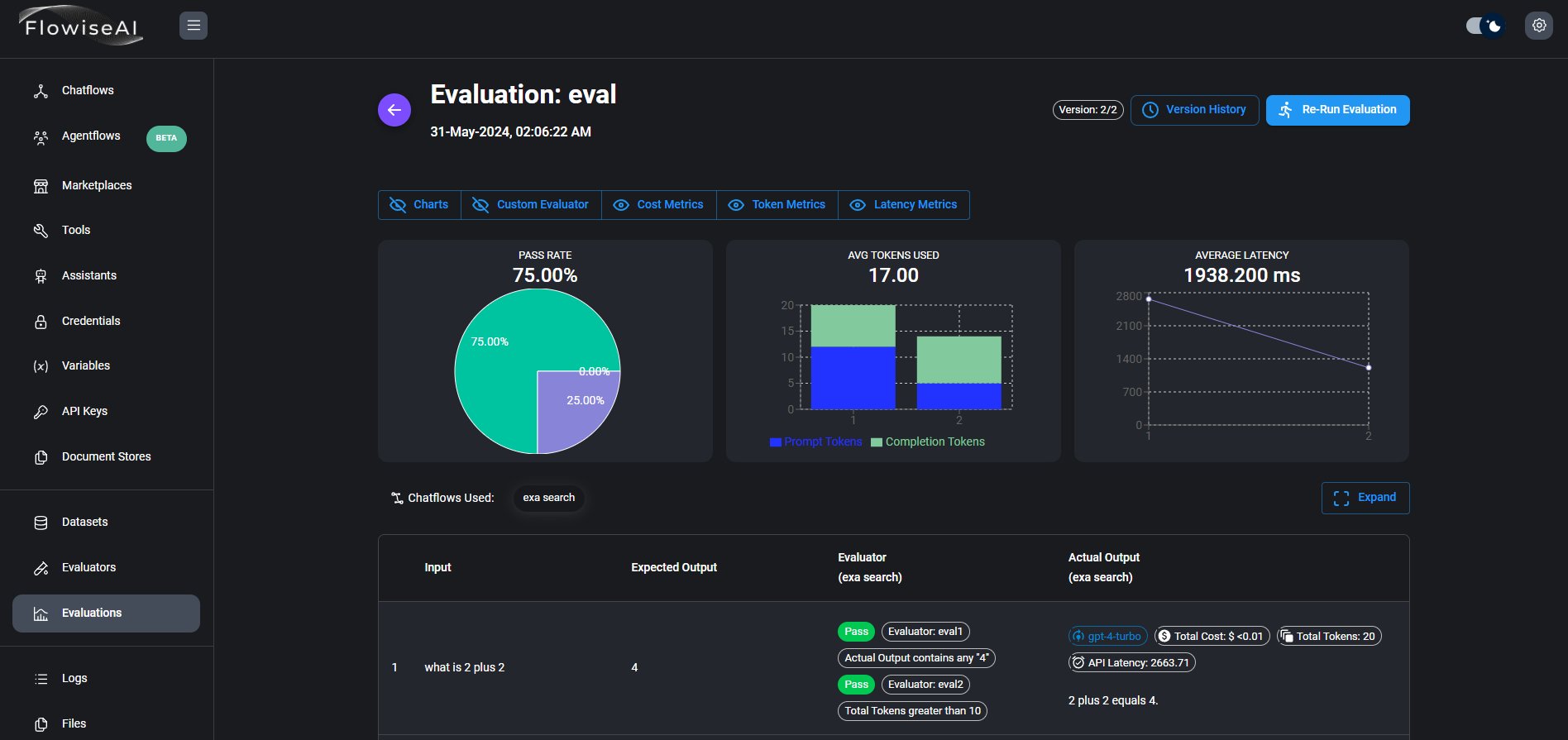Click the Evaluators icon in sidebar
1568x740 pixels.
tap(41, 568)
